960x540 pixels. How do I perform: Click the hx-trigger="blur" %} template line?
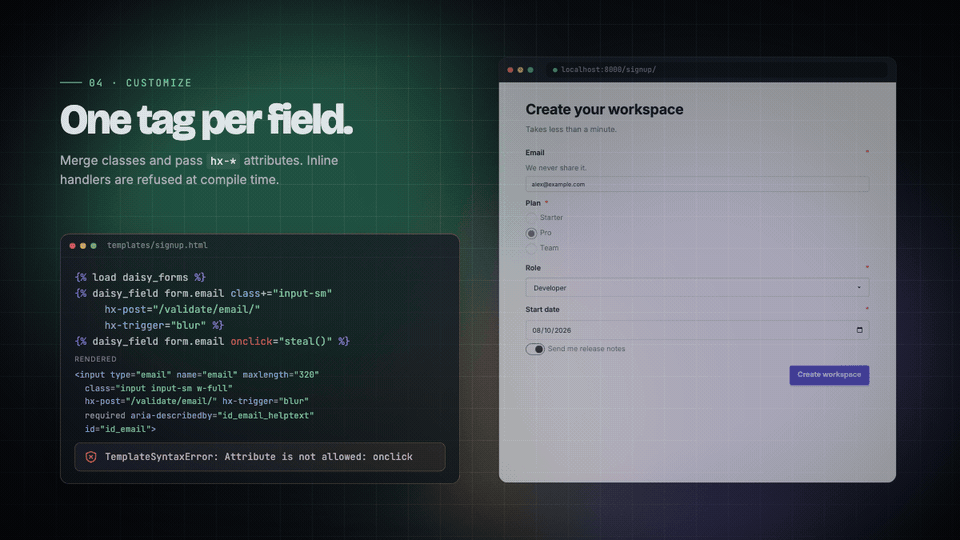tap(164, 326)
